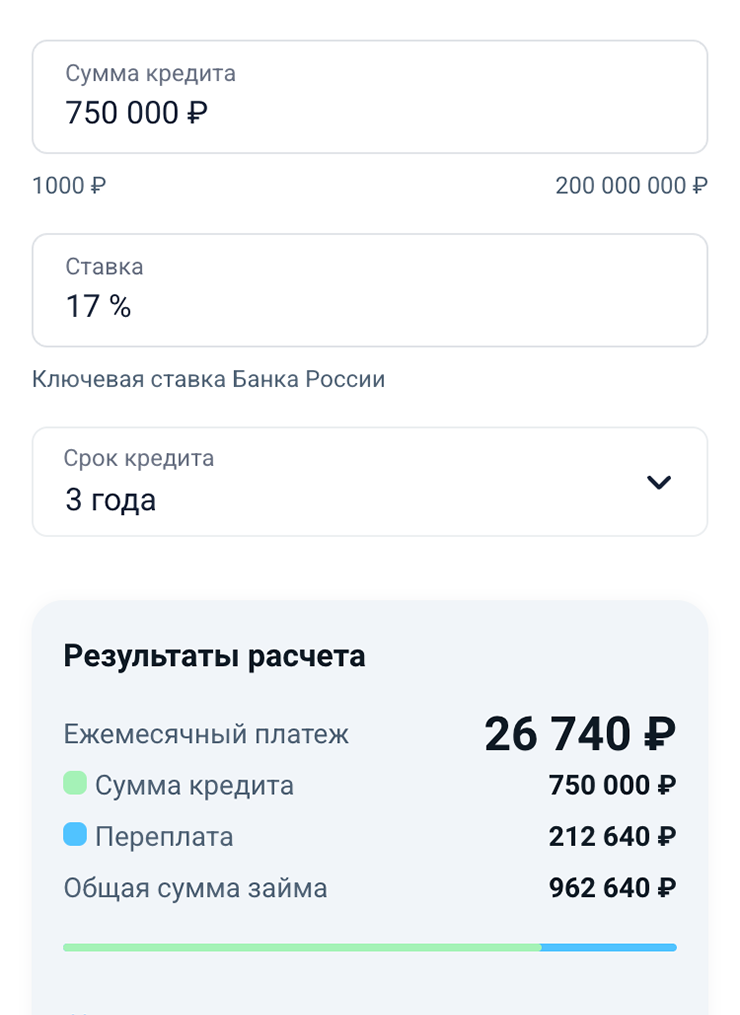Screen dimensions: 740x1015
Task: Click the green segment of the progress bar
Action: [x=300, y=947]
